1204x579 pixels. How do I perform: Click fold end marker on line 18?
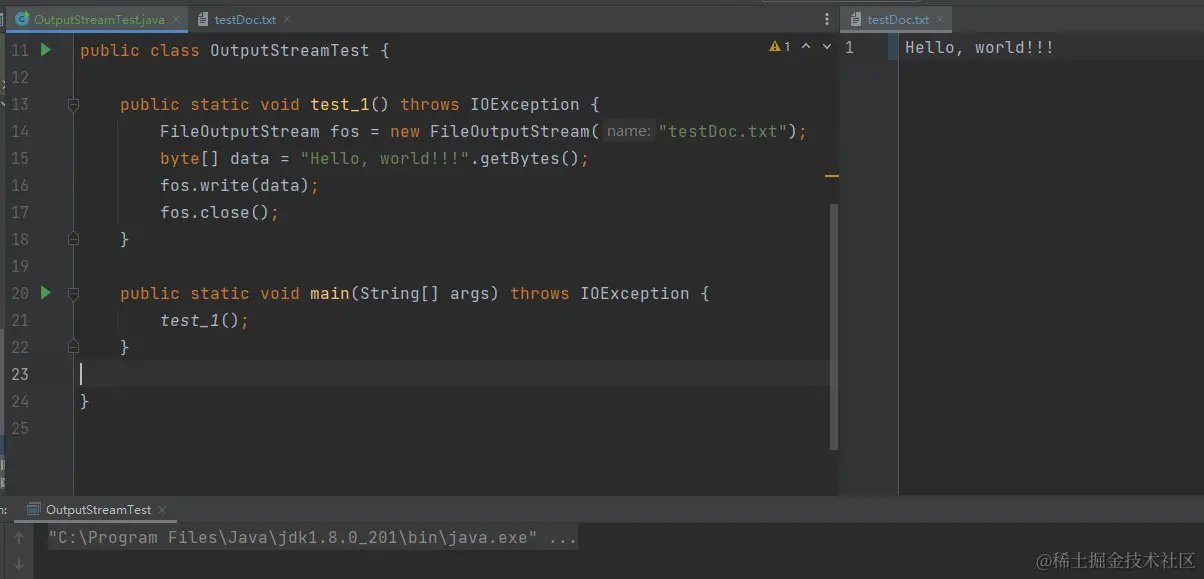click(x=73, y=239)
